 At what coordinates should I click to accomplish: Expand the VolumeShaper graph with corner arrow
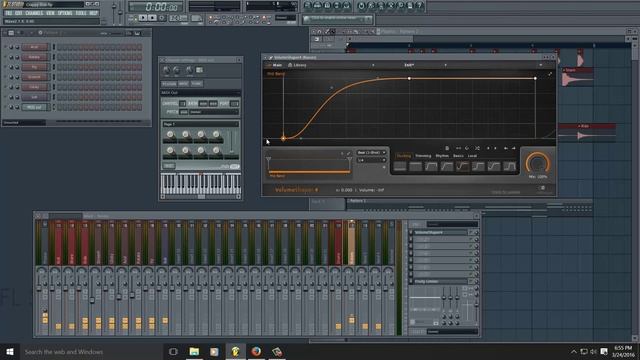[550, 74]
